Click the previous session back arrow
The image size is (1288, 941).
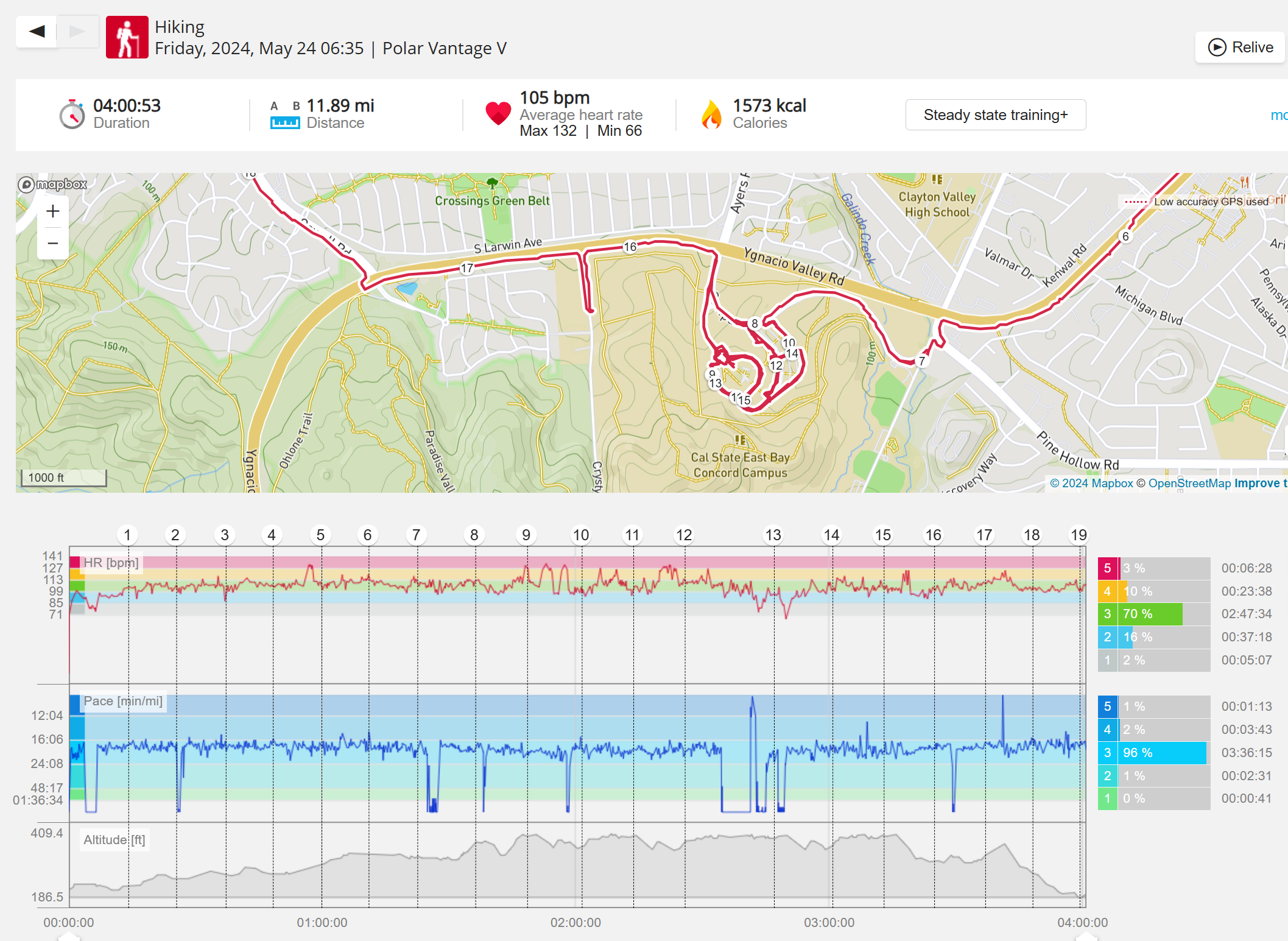[37, 31]
